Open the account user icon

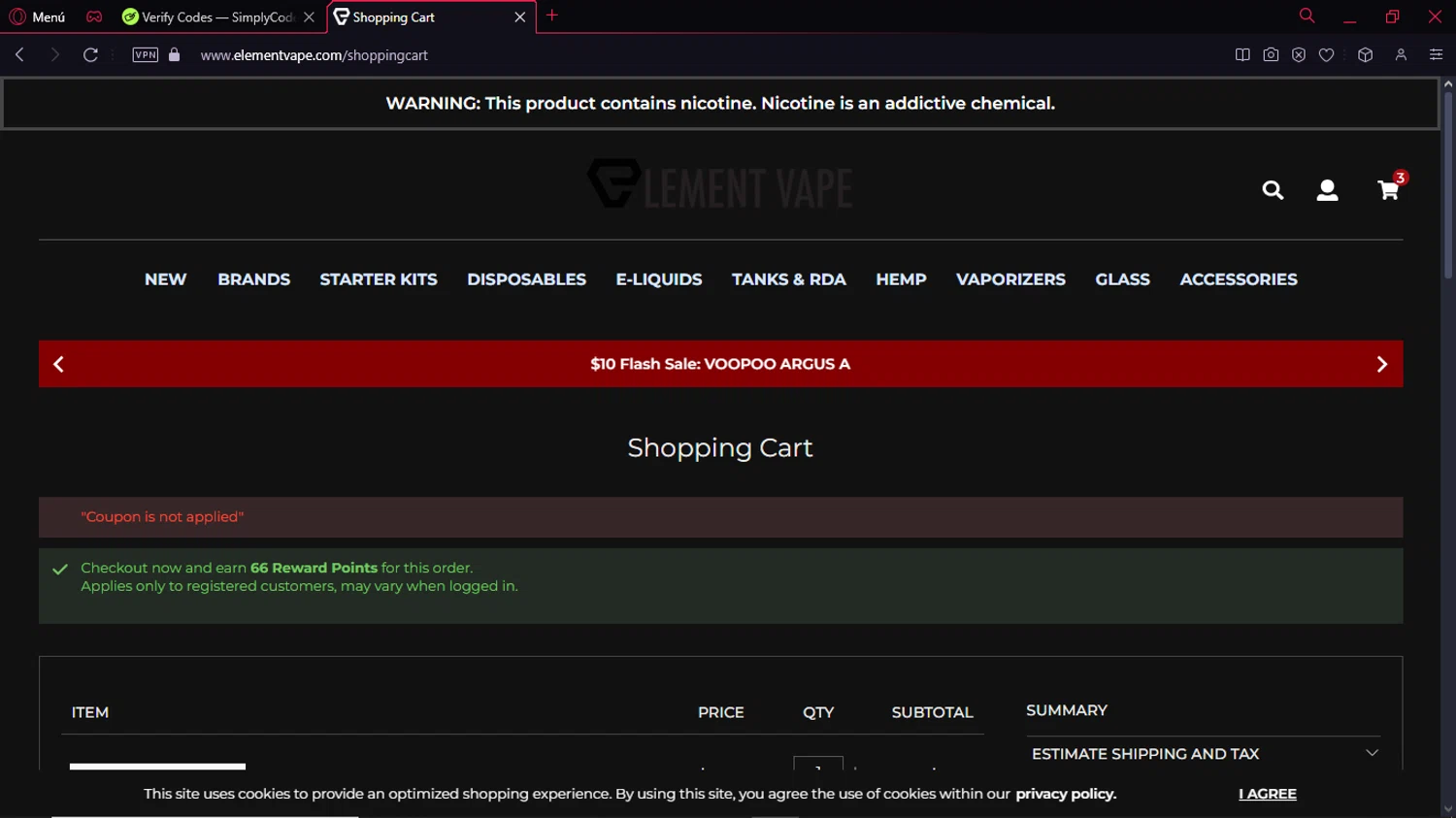1327,190
